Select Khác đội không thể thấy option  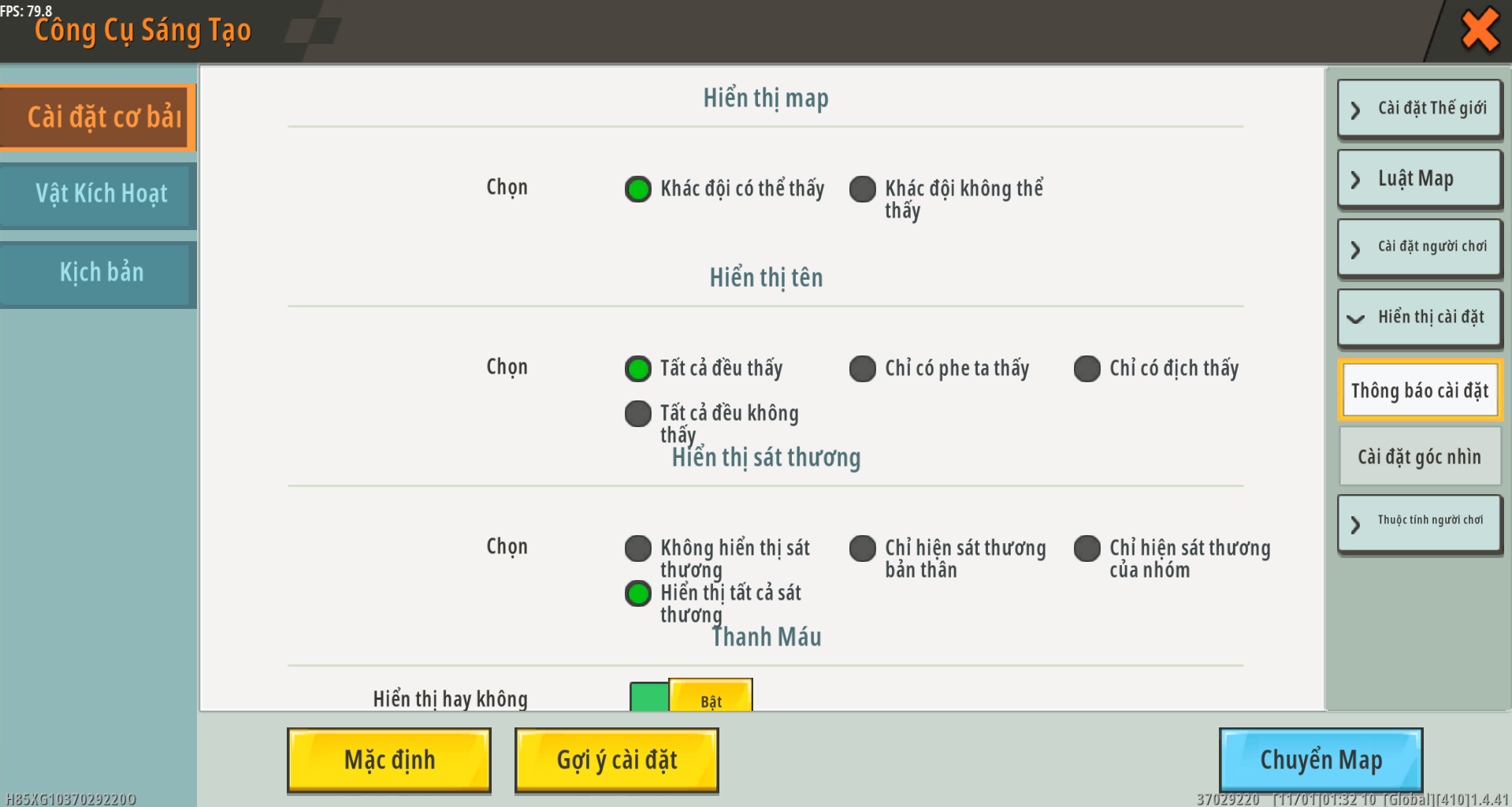tap(863, 189)
